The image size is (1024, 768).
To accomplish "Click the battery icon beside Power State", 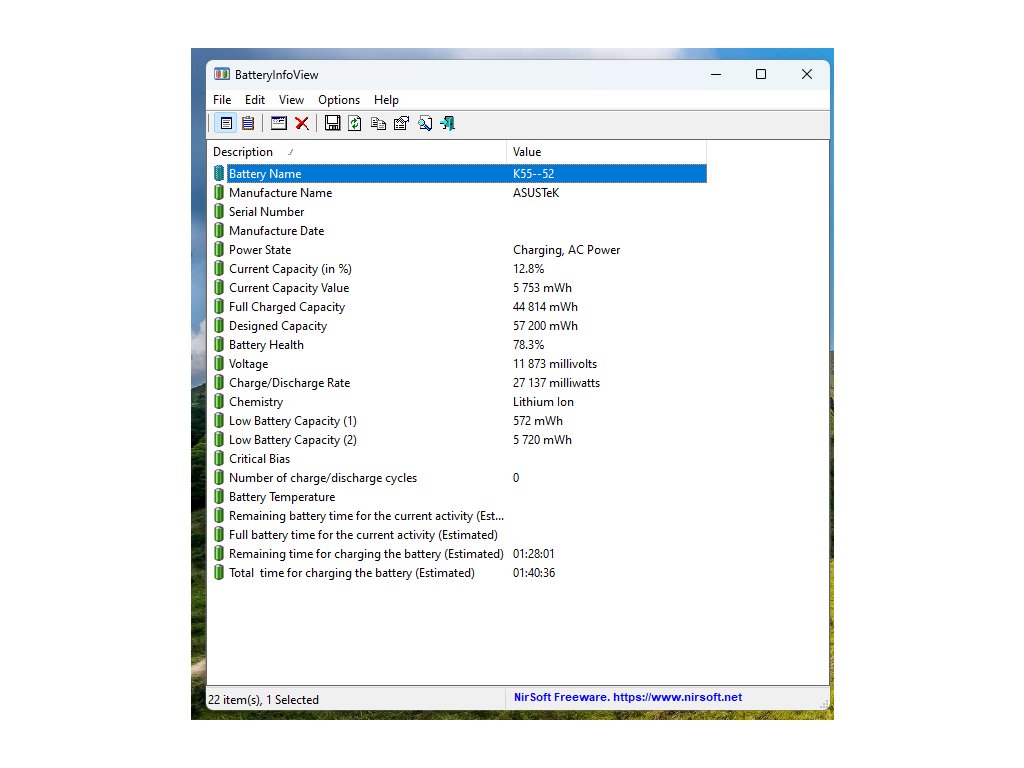I will (x=219, y=249).
